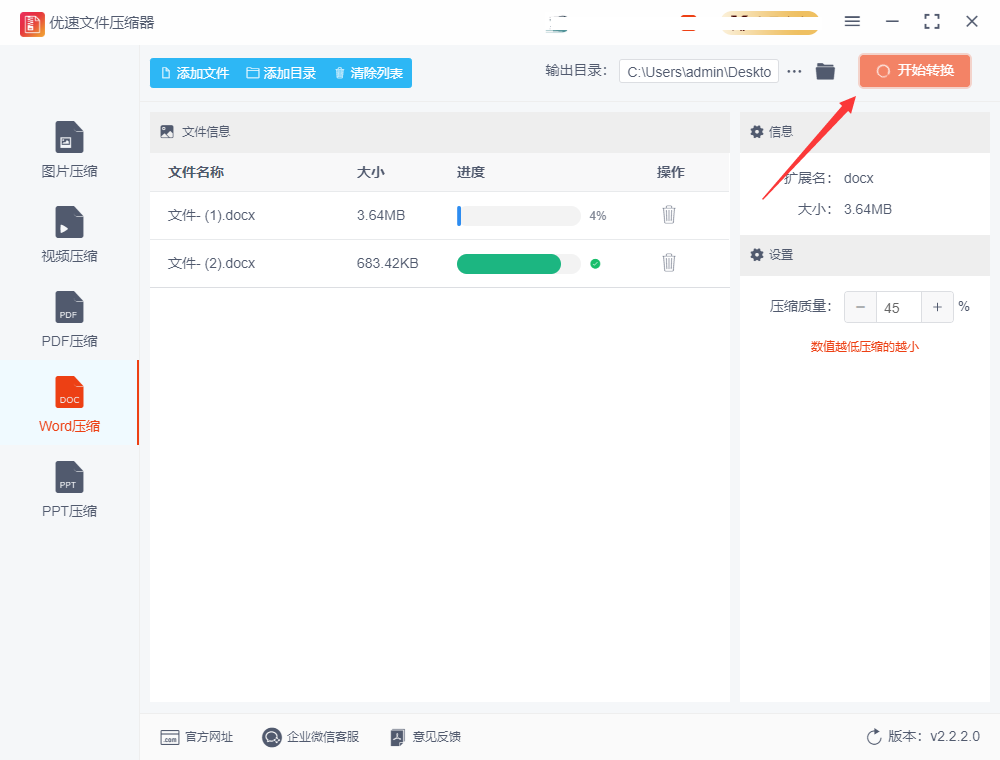
Task: Minimize the compressor window
Action: click(x=892, y=22)
